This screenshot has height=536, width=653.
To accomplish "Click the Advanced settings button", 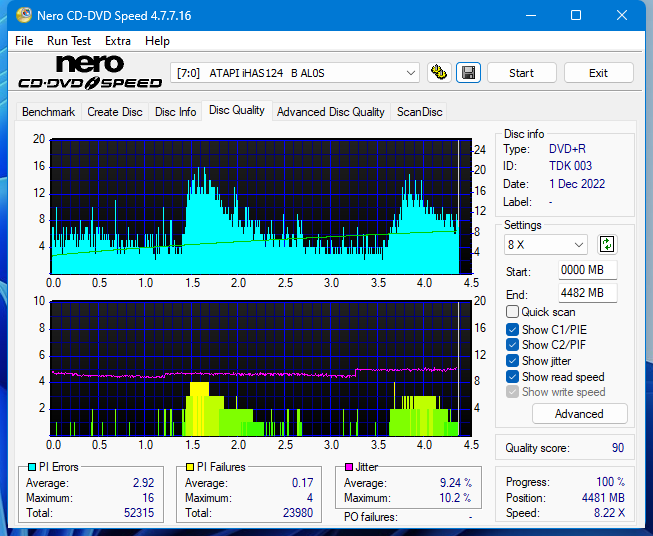I will [579, 414].
